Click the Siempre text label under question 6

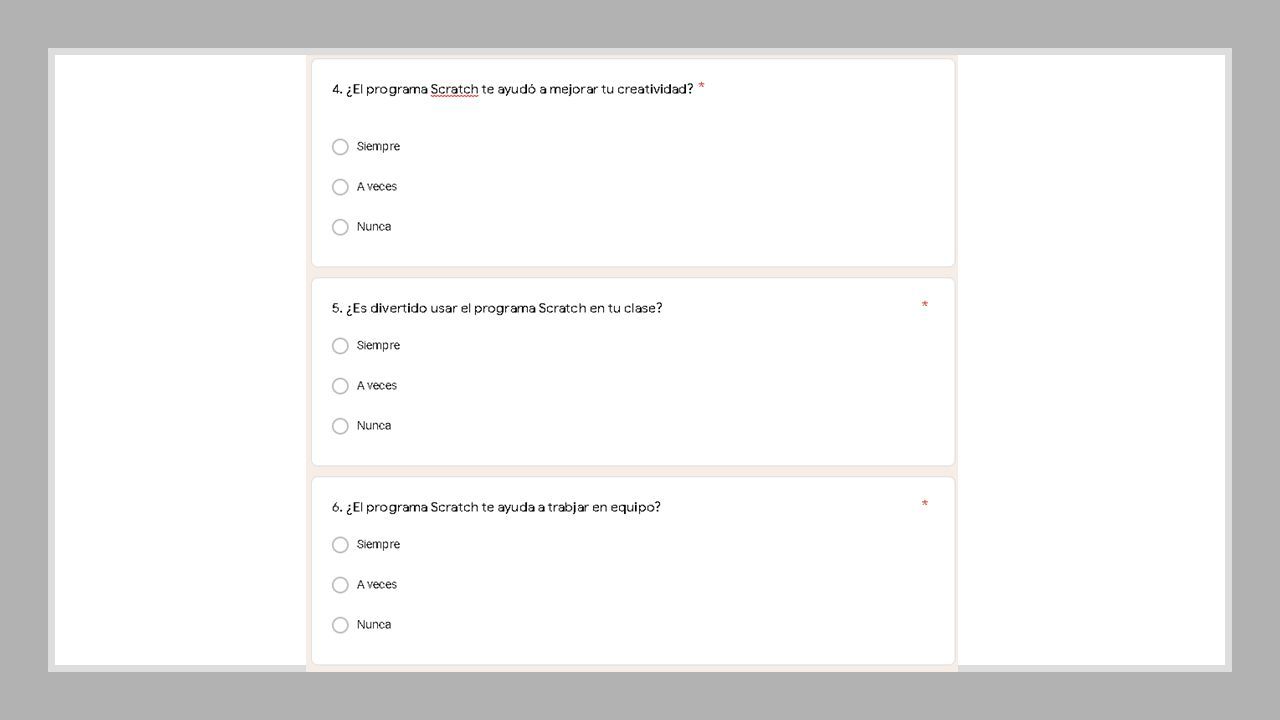(378, 545)
